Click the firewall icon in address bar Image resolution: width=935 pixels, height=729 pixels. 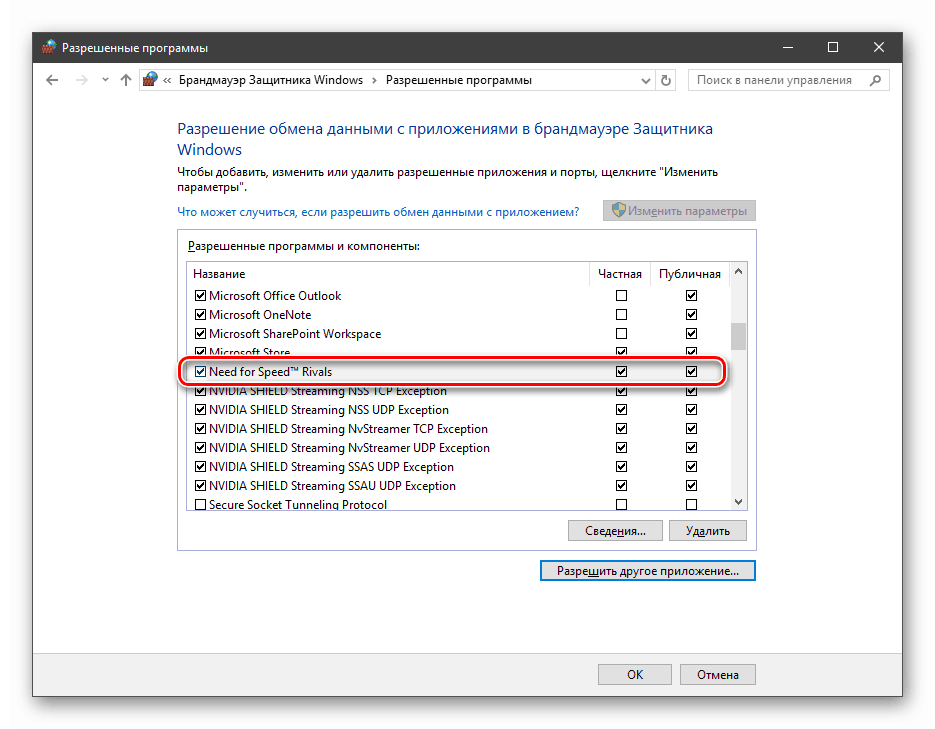click(x=151, y=79)
